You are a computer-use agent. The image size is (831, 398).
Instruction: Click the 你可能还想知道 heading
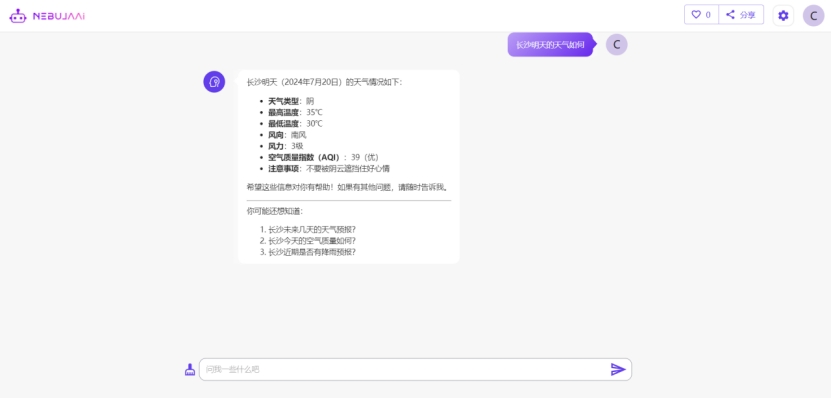(x=275, y=211)
